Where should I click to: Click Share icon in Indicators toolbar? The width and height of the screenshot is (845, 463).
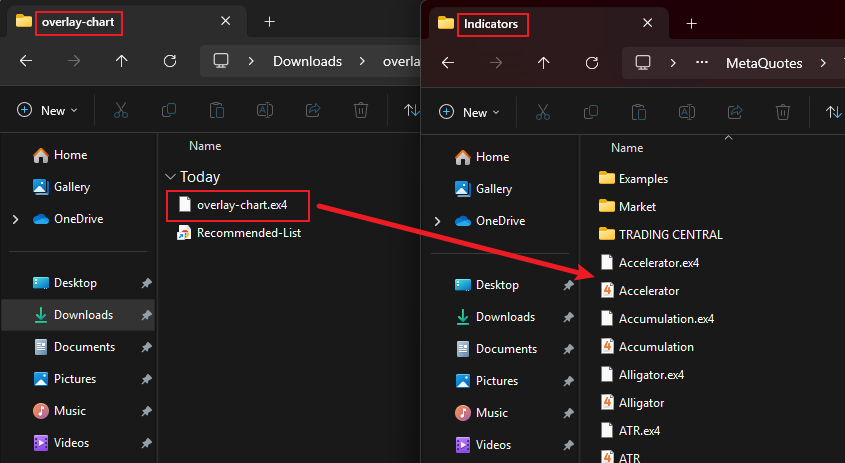(735, 113)
